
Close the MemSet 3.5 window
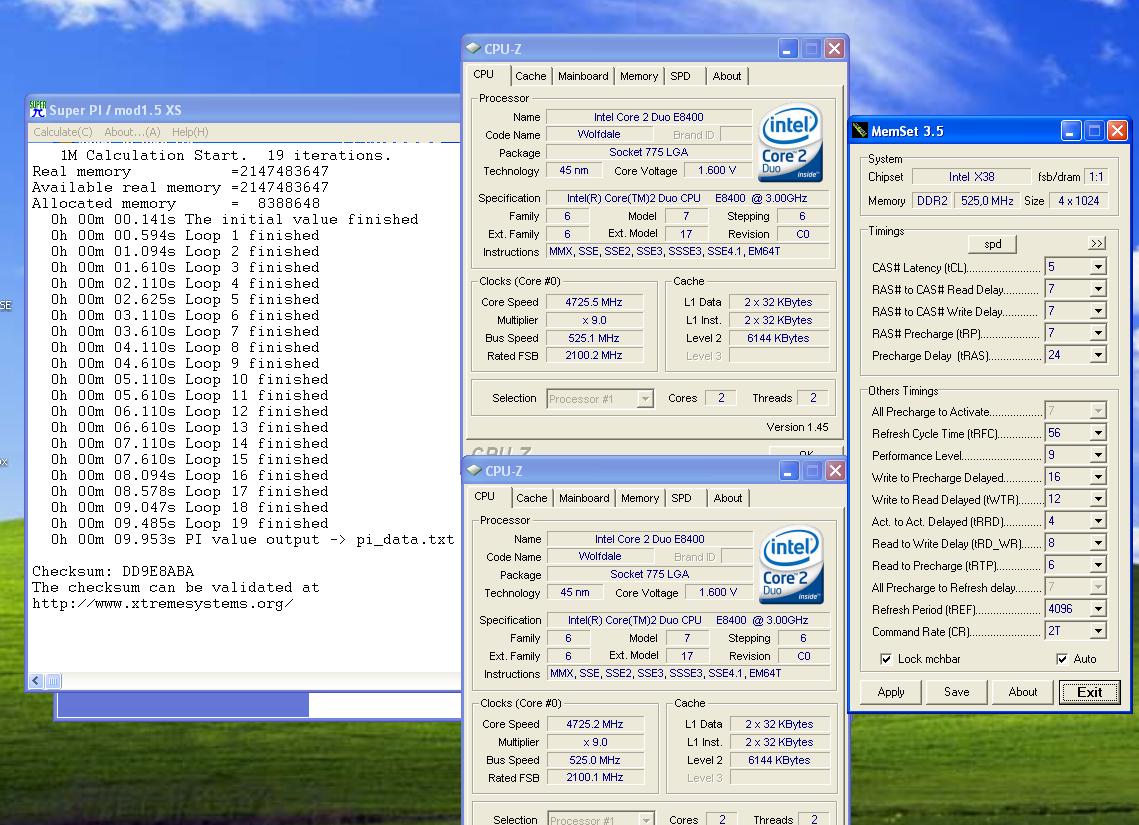pyautogui.click(x=1117, y=131)
